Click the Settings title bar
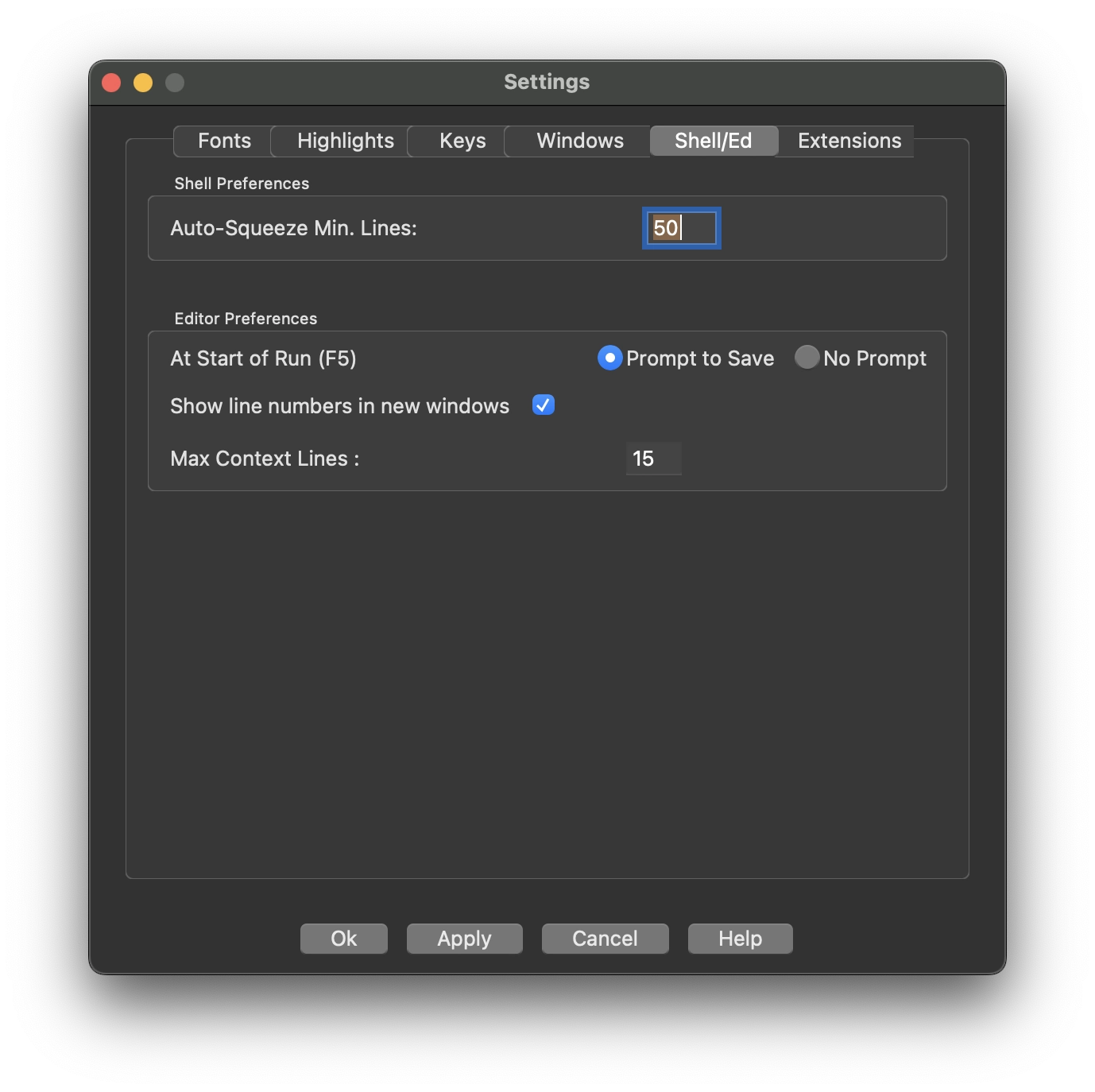Viewport: 1095px width, 1092px height. pos(547,82)
